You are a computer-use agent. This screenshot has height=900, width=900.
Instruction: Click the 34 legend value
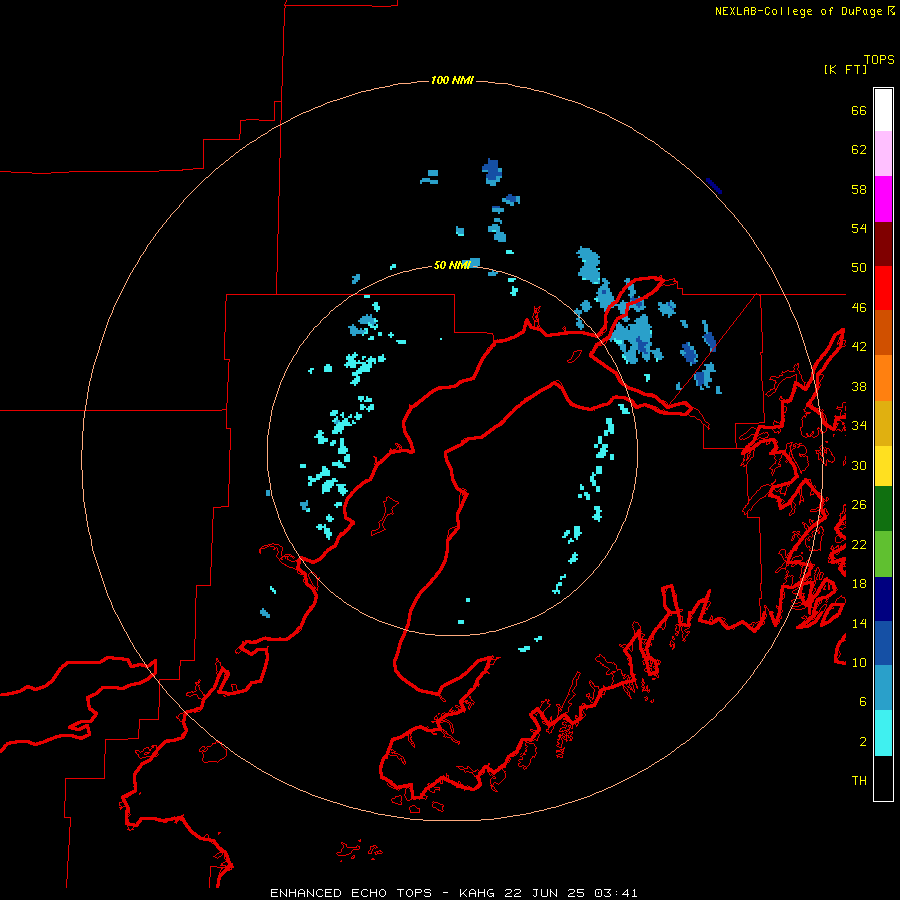point(859,426)
